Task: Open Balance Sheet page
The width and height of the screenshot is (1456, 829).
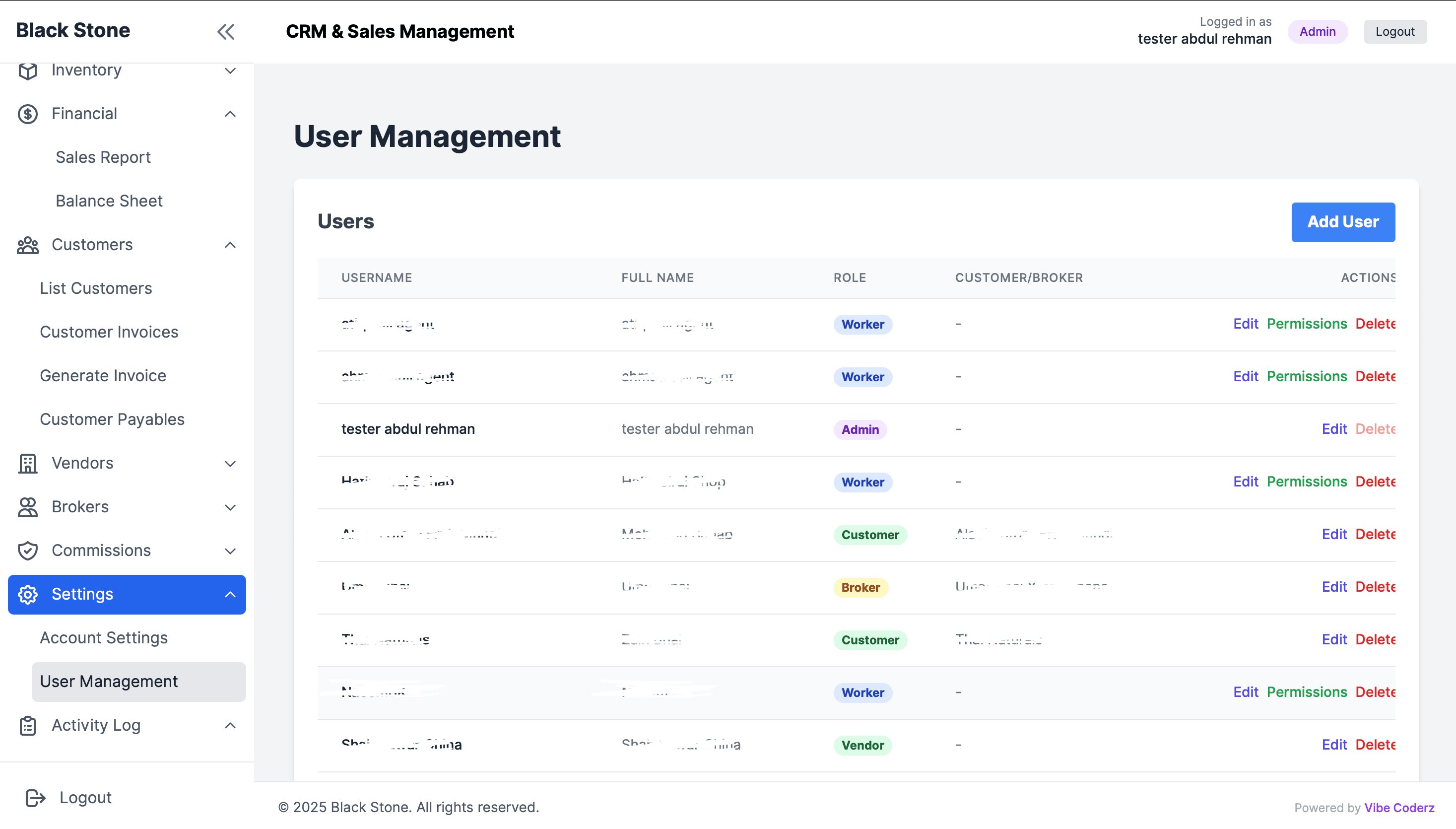Action: coord(109,201)
